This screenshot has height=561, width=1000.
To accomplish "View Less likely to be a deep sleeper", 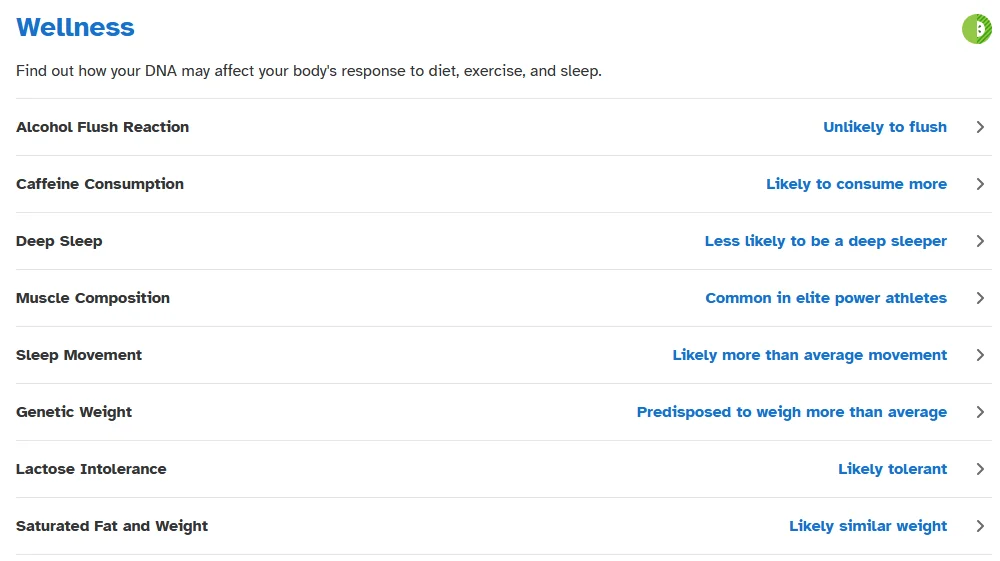I will pos(825,241).
